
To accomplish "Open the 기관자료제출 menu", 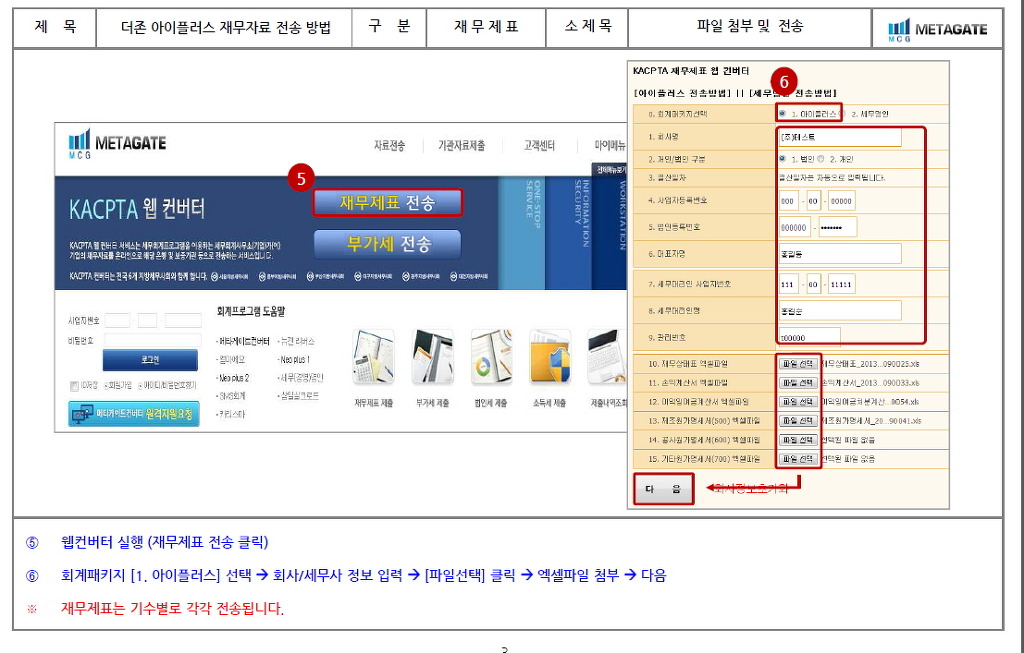I will click(x=462, y=145).
